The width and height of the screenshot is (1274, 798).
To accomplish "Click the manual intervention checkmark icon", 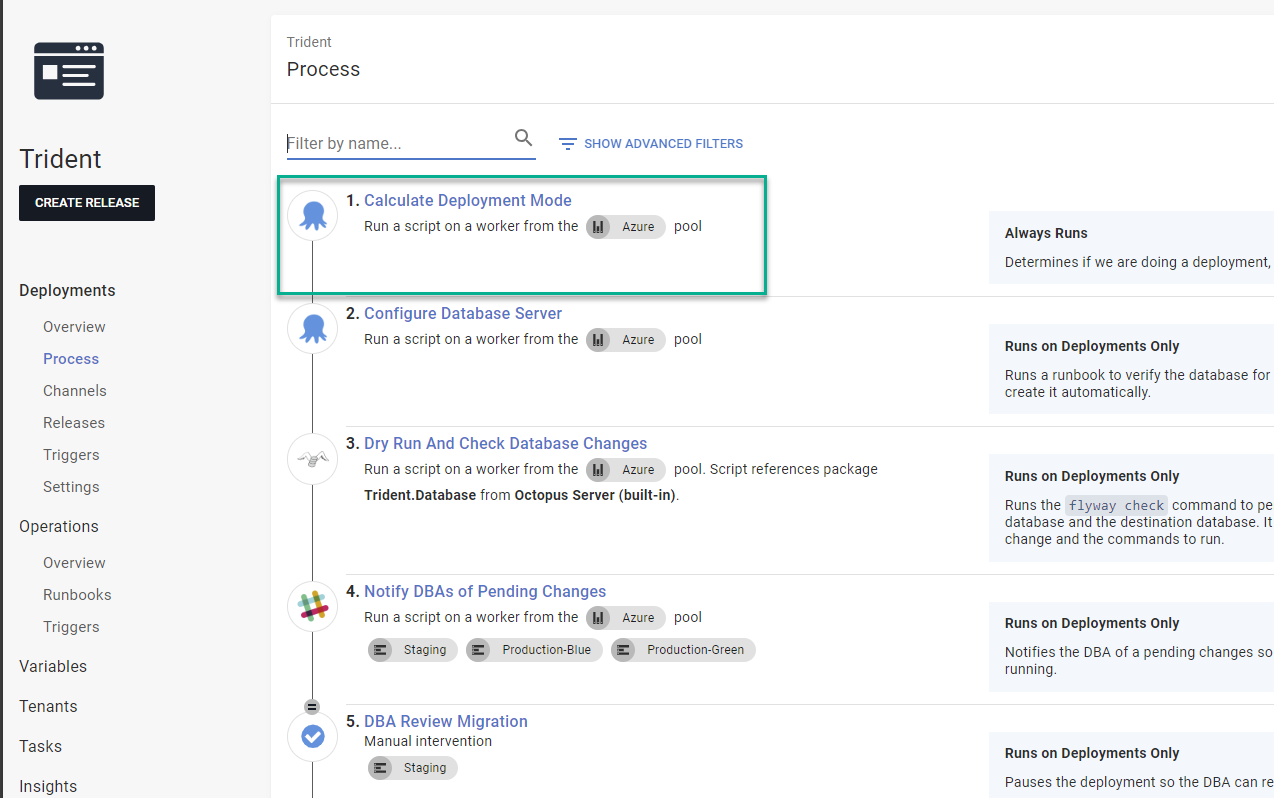I will (312, 736).
